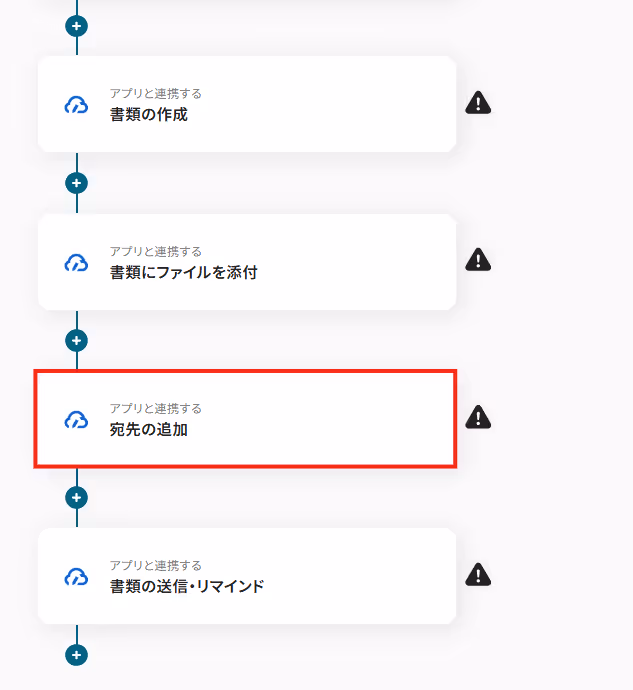Screen dimensions: 633x690
Task: Click warning icon beside 書類にファイルを添付
Action: 478,260
